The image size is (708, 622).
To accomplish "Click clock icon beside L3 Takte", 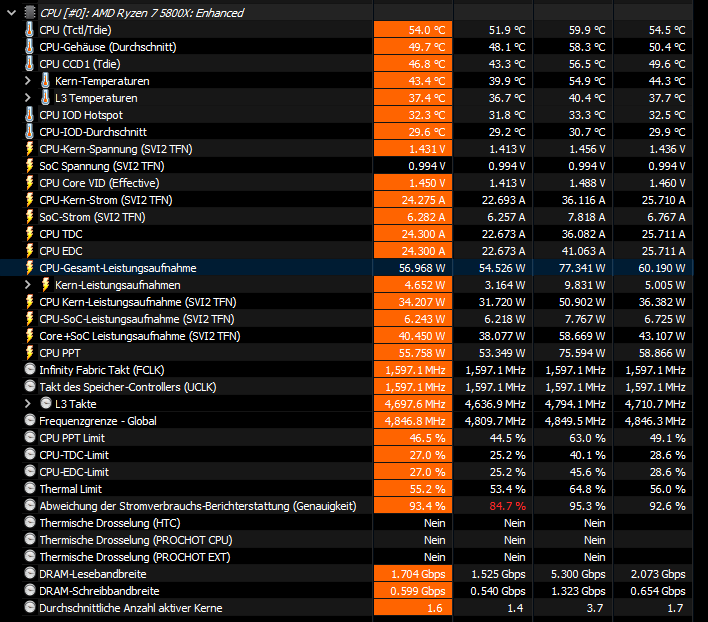I will tap(46, 403).
